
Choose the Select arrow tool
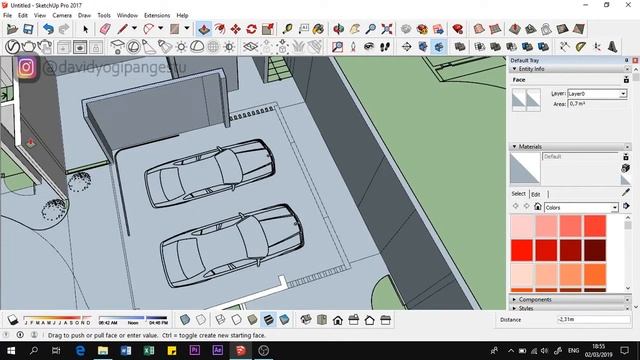85,29
